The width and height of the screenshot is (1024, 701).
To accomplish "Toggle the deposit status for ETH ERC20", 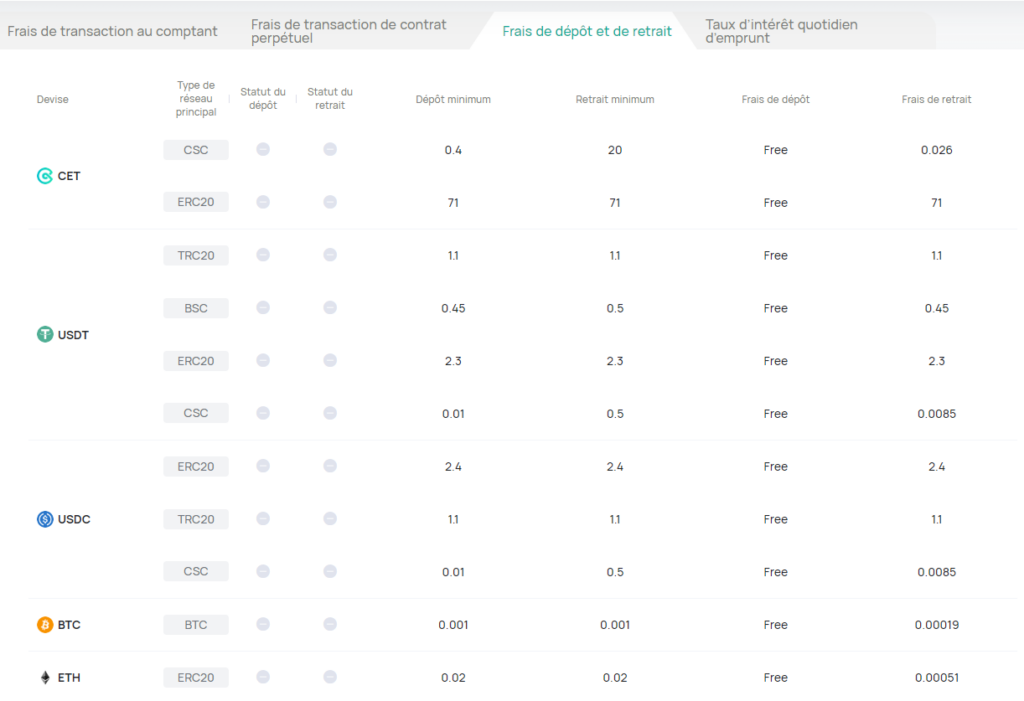I will [263, 677].
